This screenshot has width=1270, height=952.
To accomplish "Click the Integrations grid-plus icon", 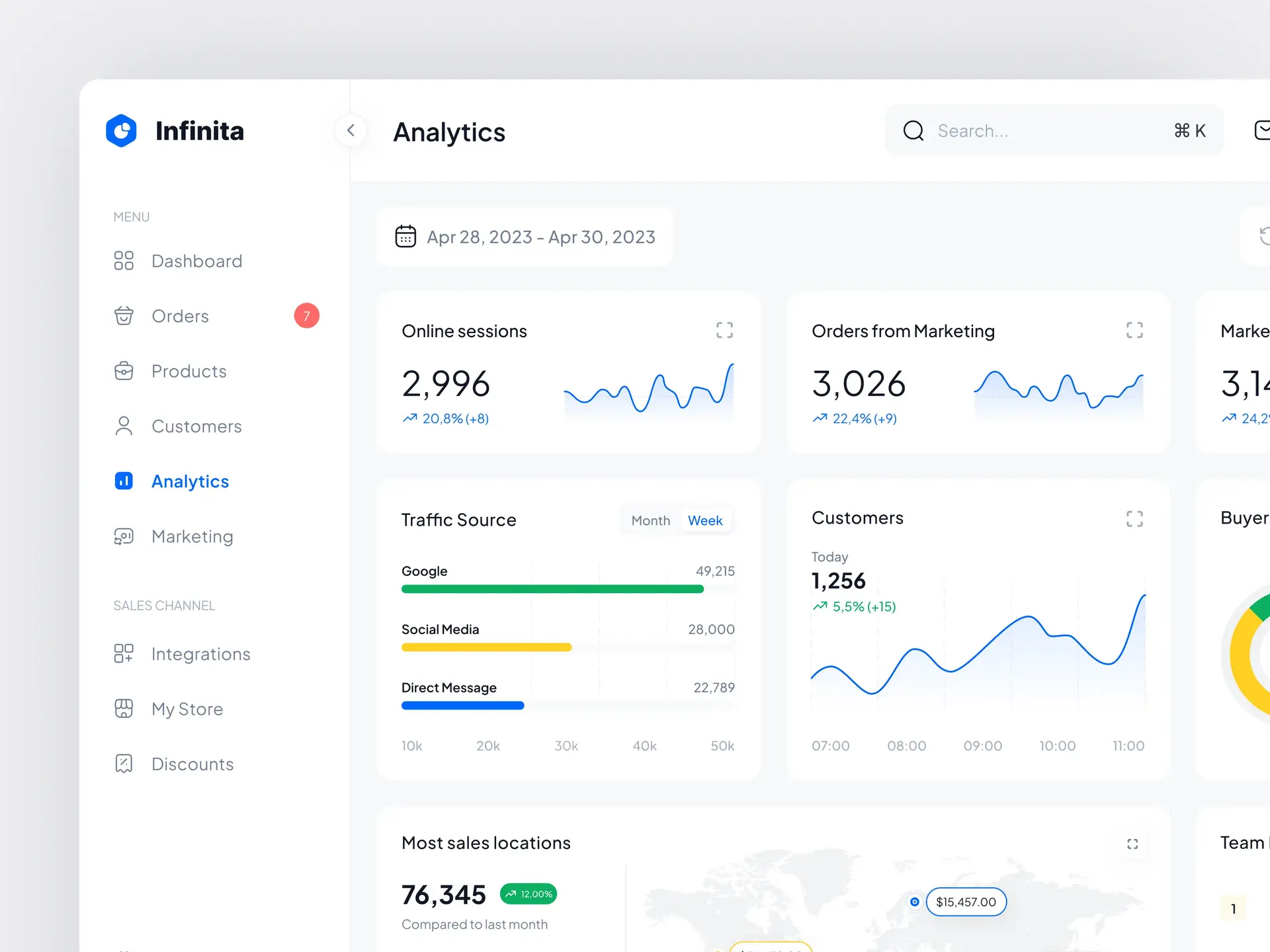I will click(124, 653).
